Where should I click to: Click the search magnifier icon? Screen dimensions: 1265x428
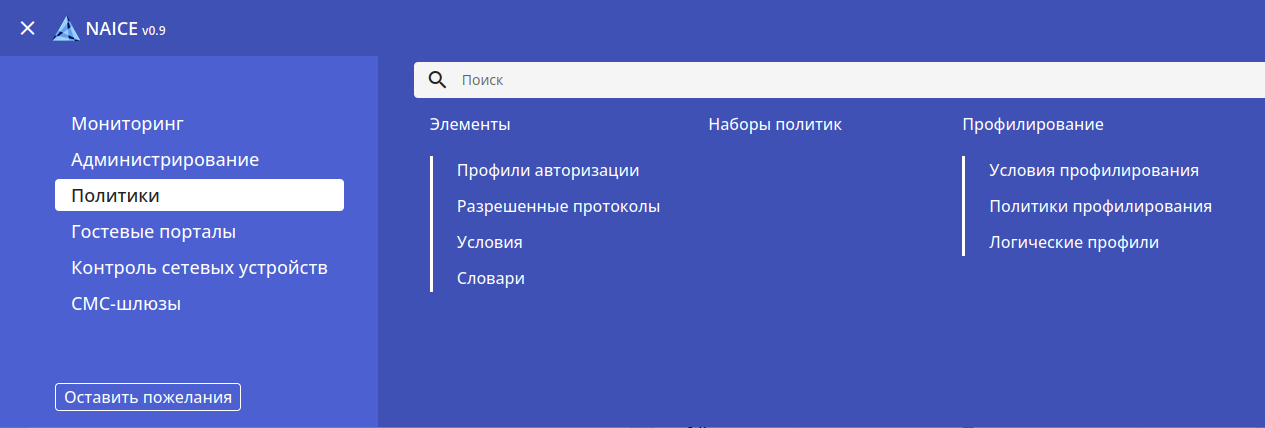[x=437, y=80]
